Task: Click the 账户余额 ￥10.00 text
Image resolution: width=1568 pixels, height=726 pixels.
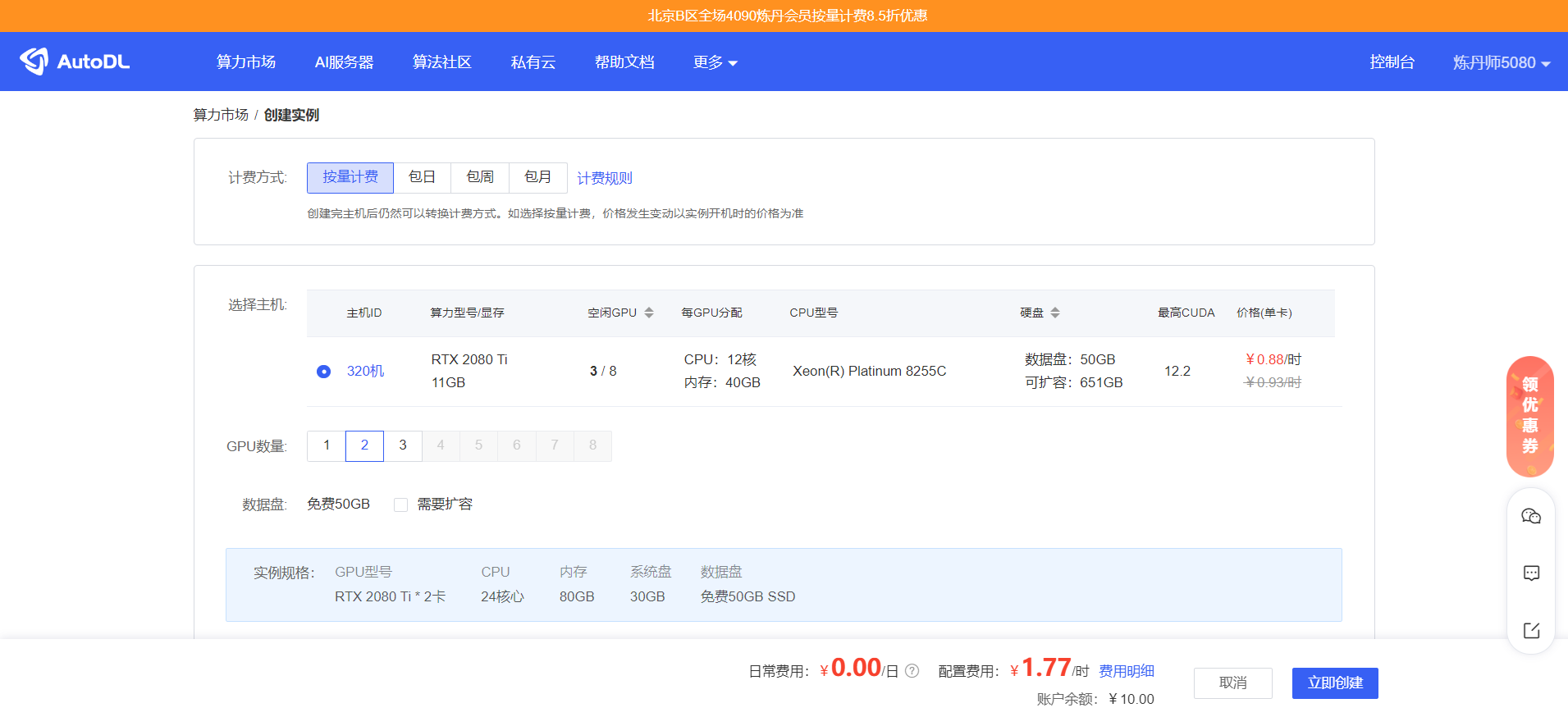Action: pyautogui.click(x=1095, y=699)
